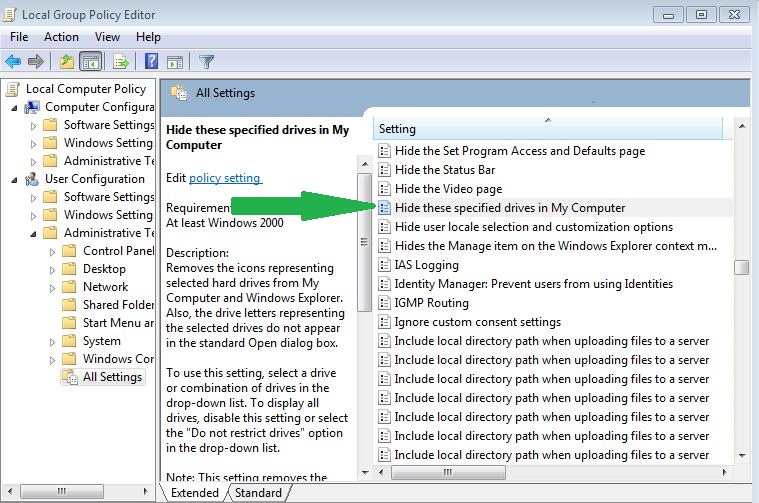Click the description pane scroll-up arrow

click(x=364, y=165)
